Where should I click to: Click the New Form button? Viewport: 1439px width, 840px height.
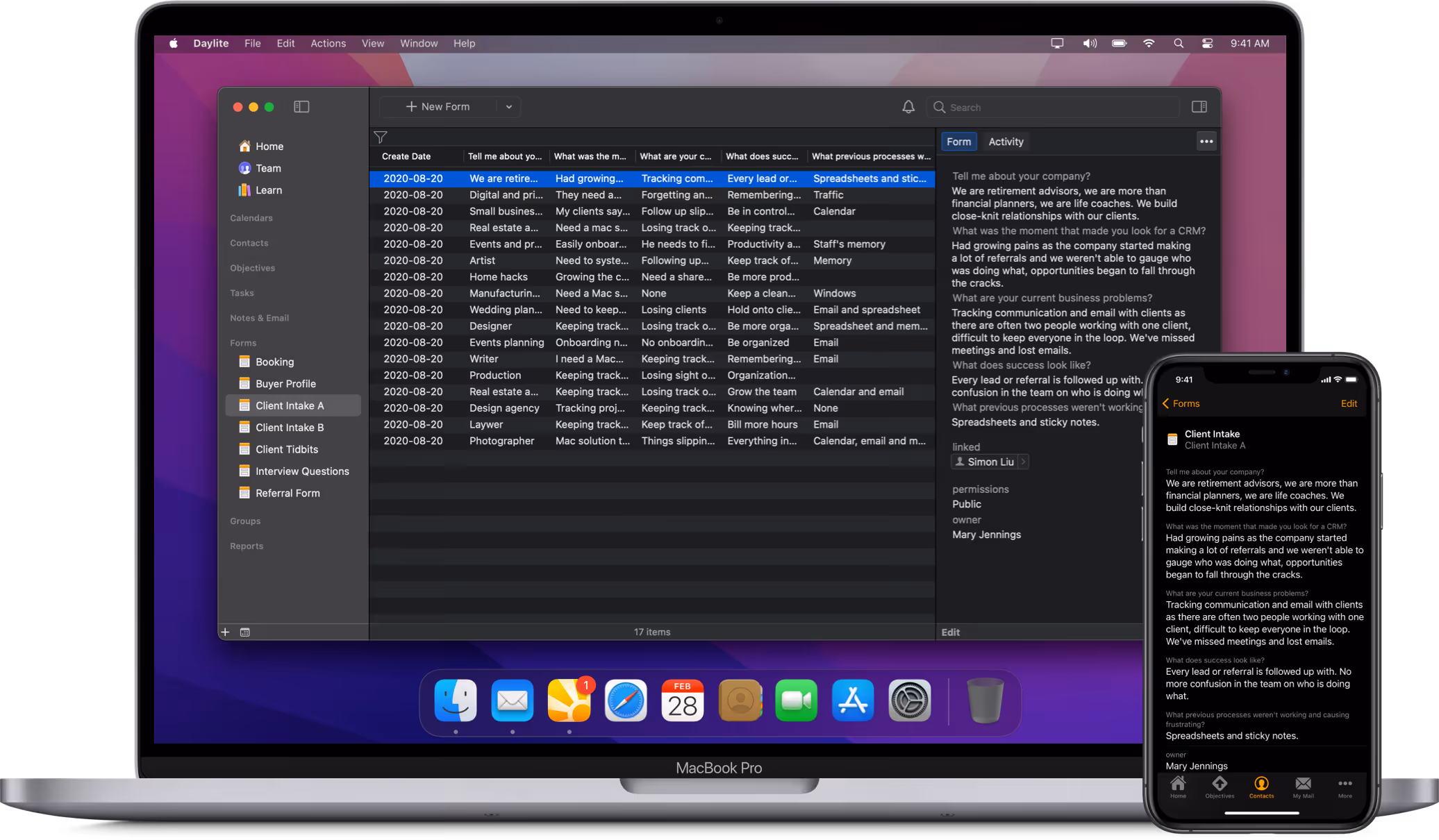pos(438,107)
